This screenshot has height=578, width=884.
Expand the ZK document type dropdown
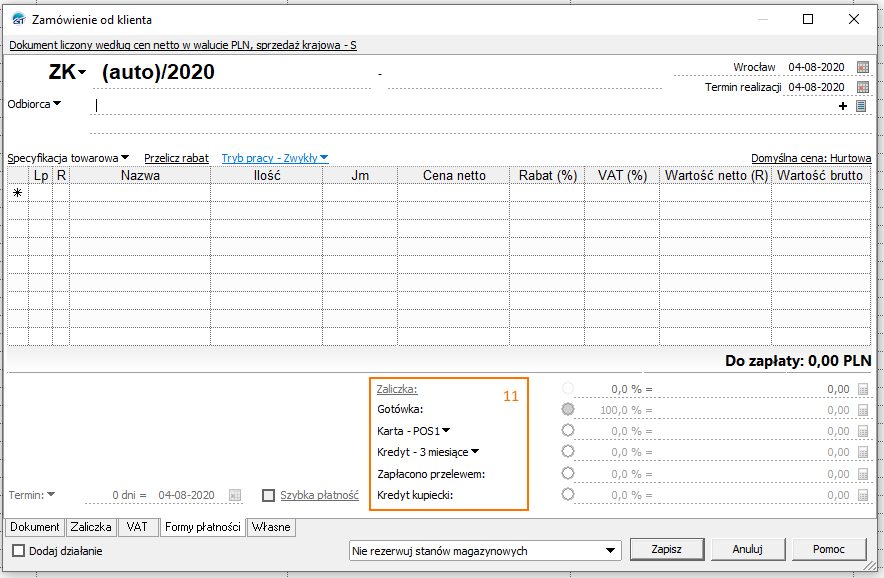(82, 73)
